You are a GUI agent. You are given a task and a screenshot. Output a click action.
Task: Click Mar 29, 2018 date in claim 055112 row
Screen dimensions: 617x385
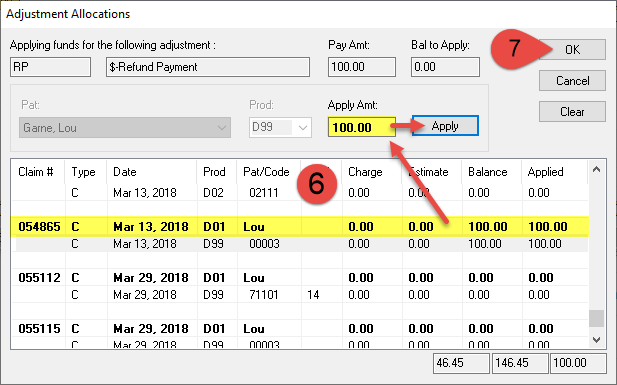[x=151, y=278]
